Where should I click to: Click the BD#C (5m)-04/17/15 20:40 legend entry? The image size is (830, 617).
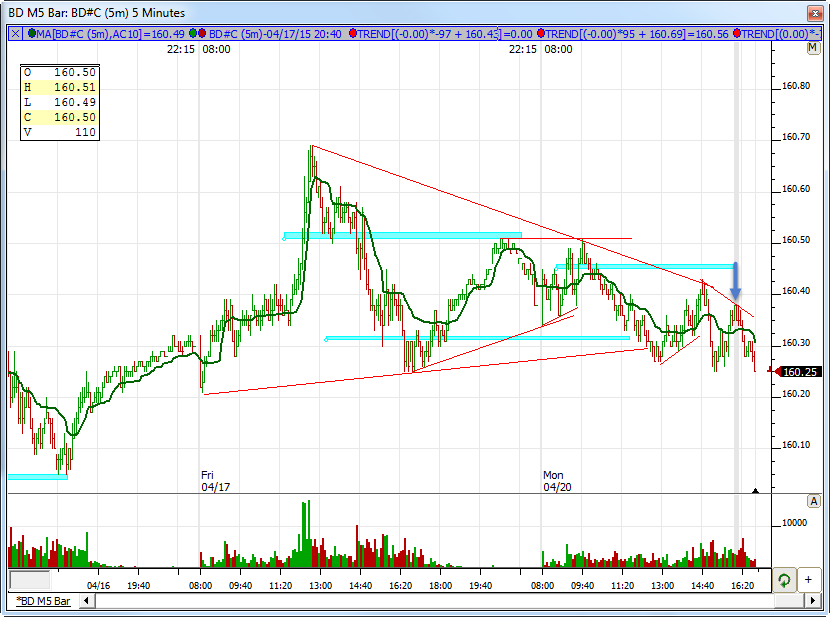coord(275,34)
